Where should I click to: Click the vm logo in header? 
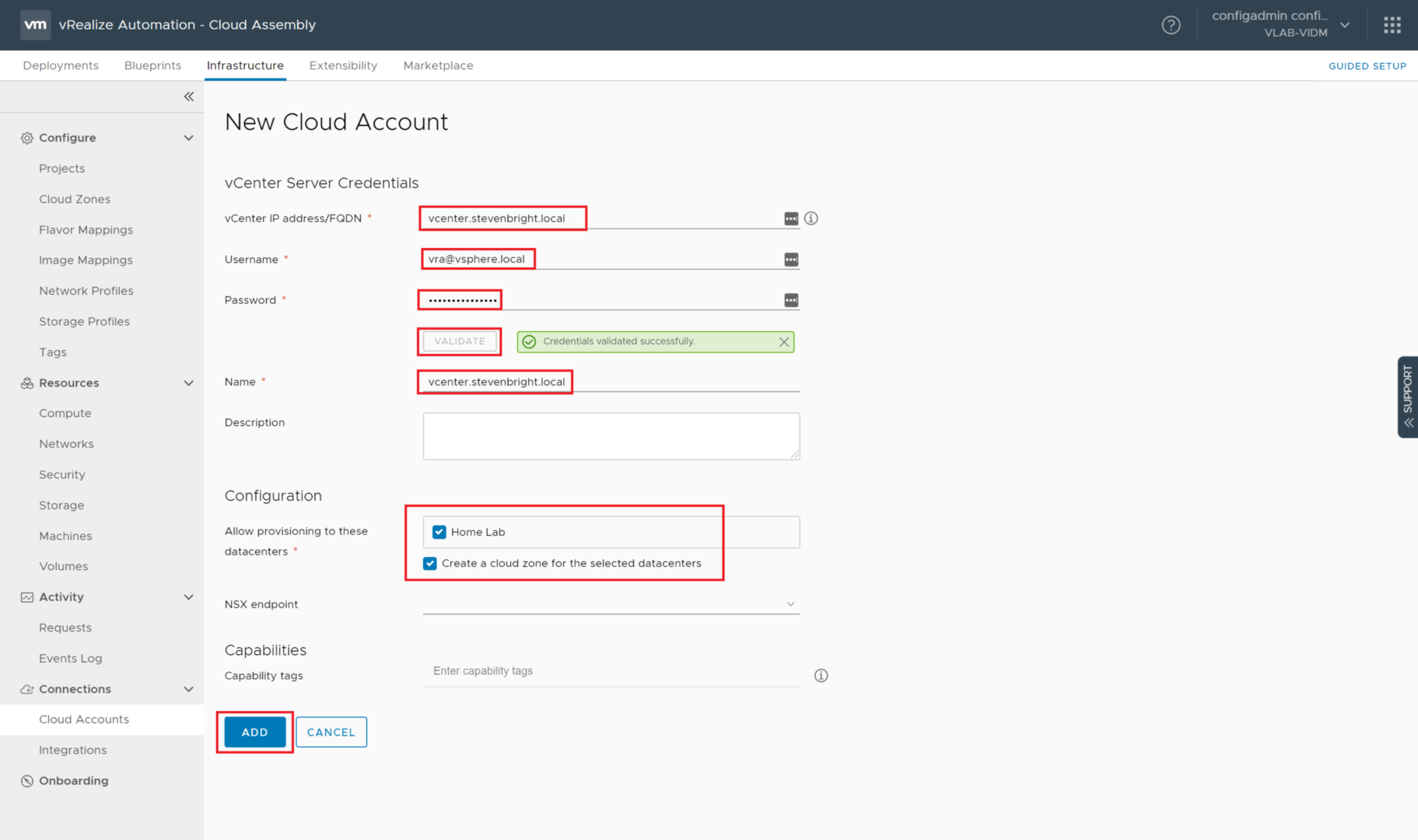pyautogui.click(x=35, y=25)
